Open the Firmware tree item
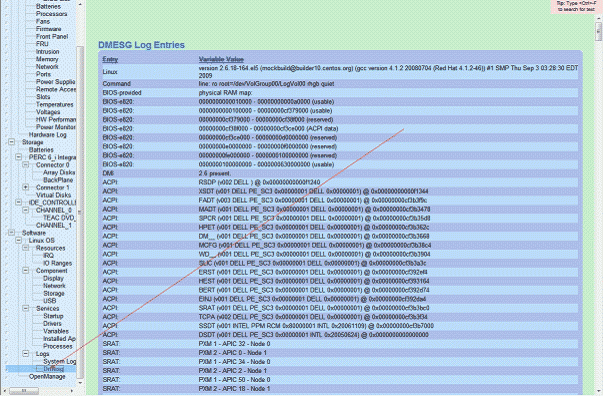603x396 pixels. (x=48, y=29)
